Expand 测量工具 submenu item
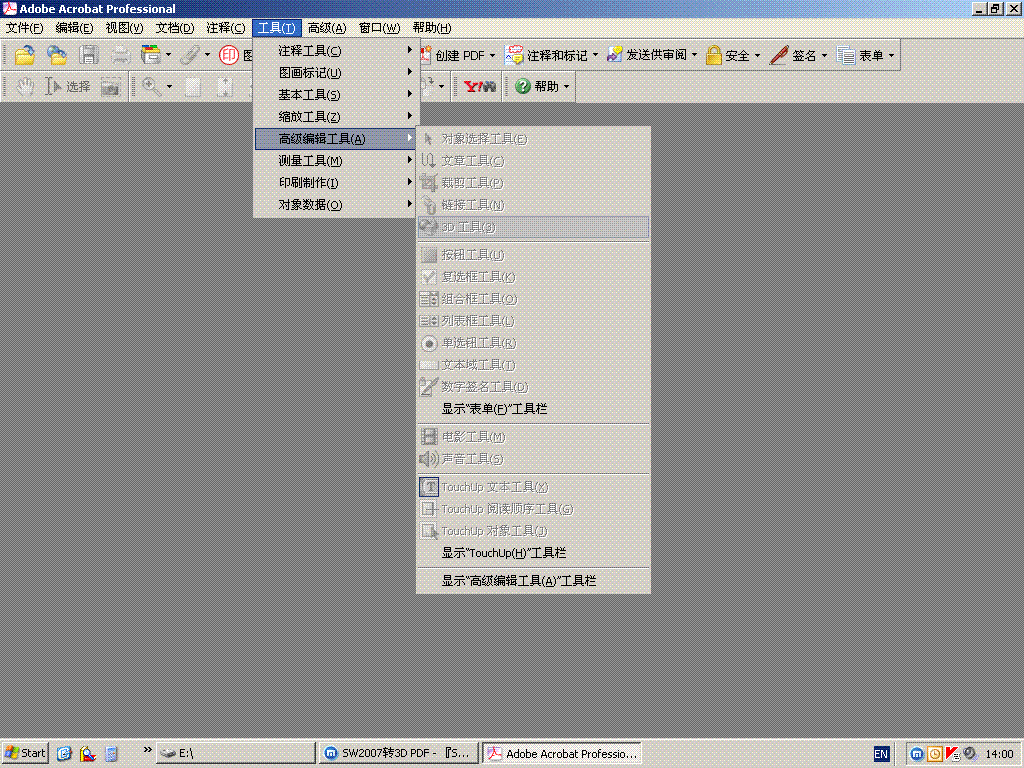1024x768 pixels. (334, 161)
